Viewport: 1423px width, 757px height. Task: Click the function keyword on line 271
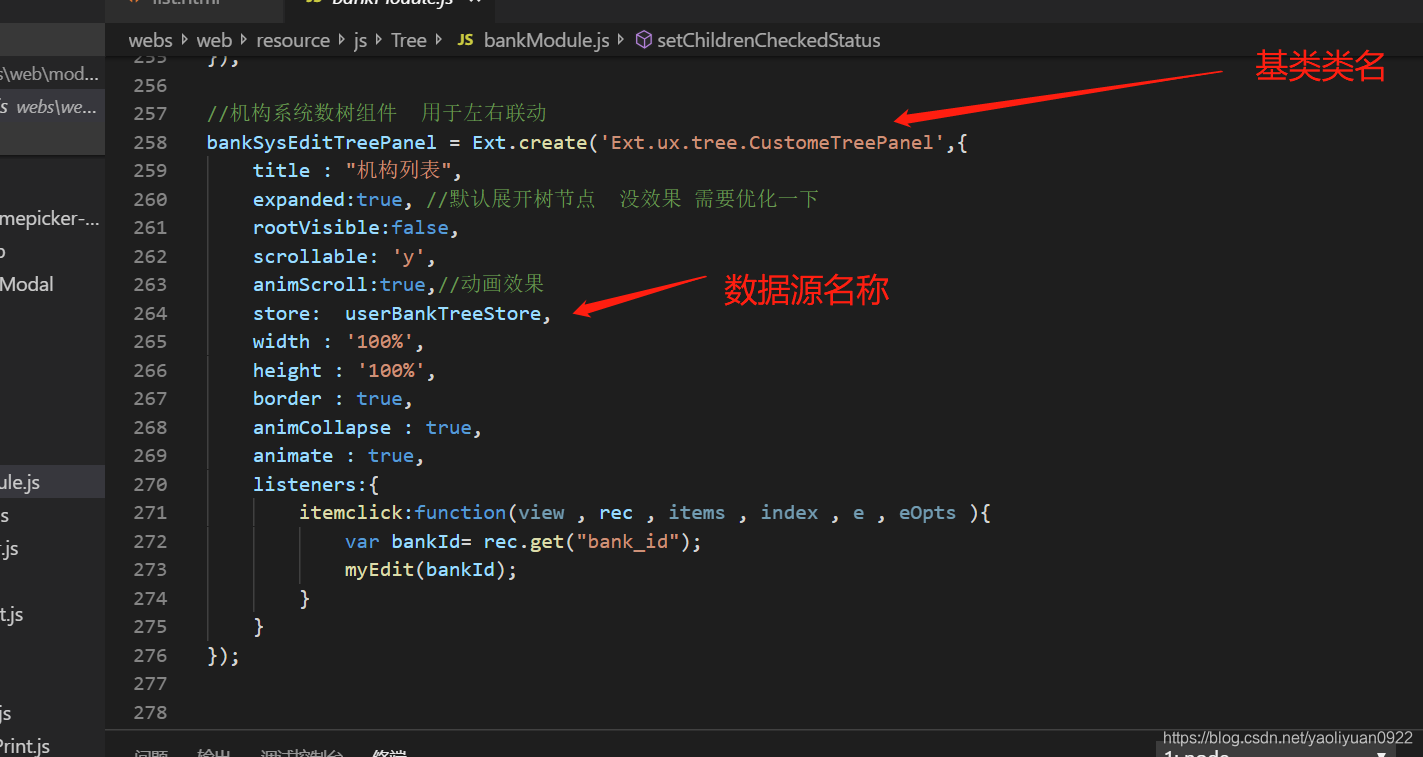pos(460,512)
